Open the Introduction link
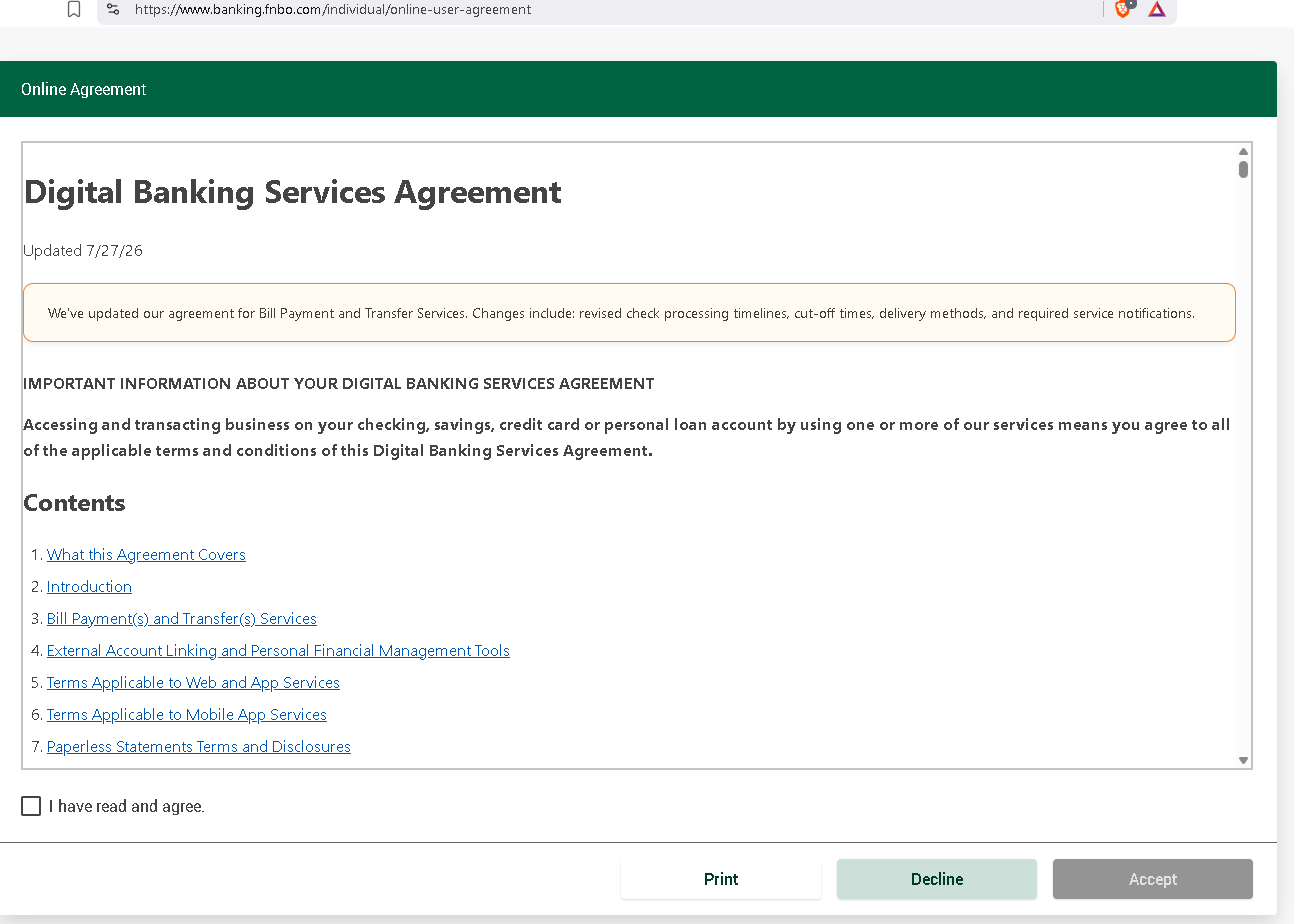Image resolution: width=1294 pixels, height=924 pixels. 89,587
